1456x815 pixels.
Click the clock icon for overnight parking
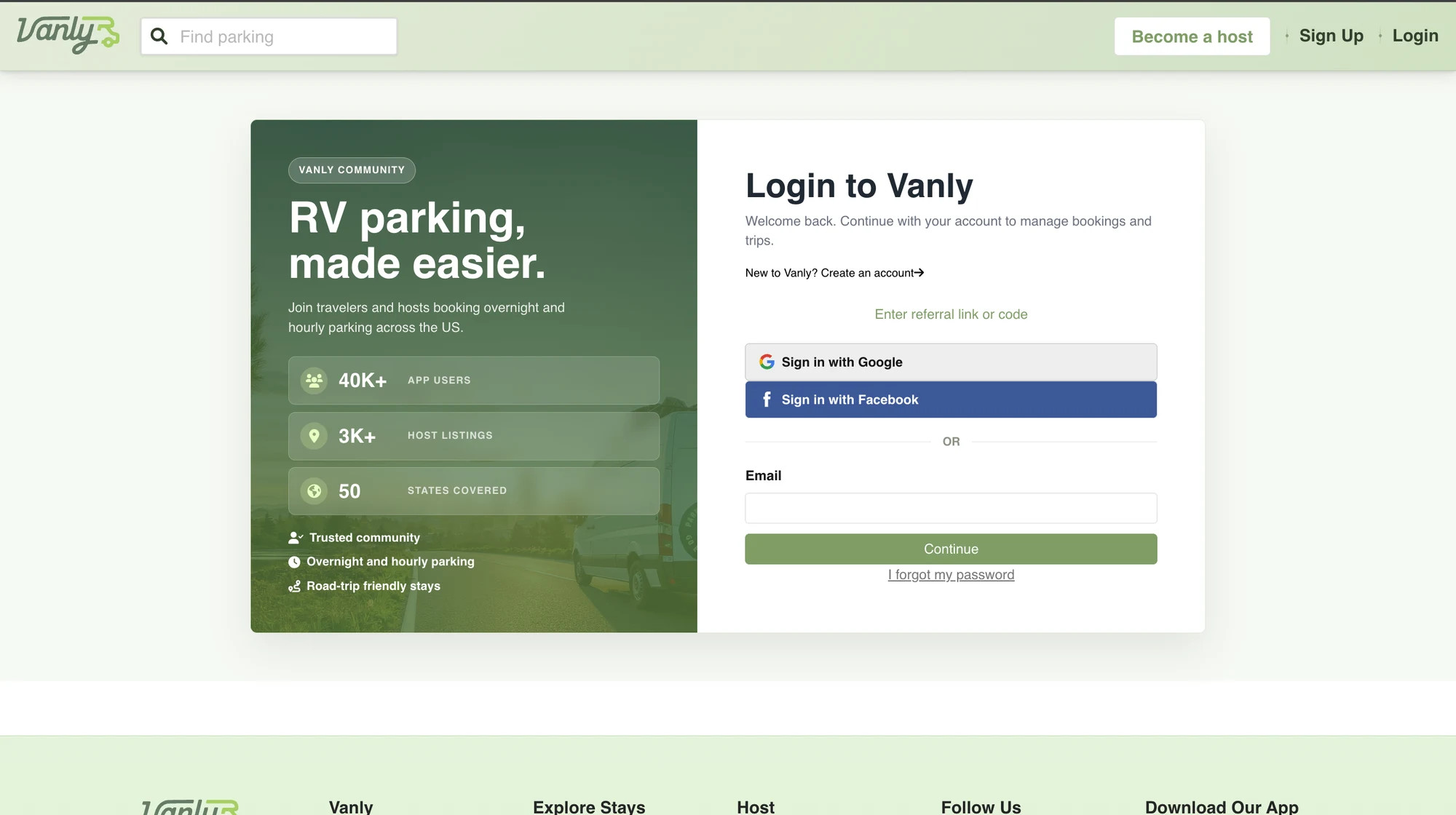point(294,562)
